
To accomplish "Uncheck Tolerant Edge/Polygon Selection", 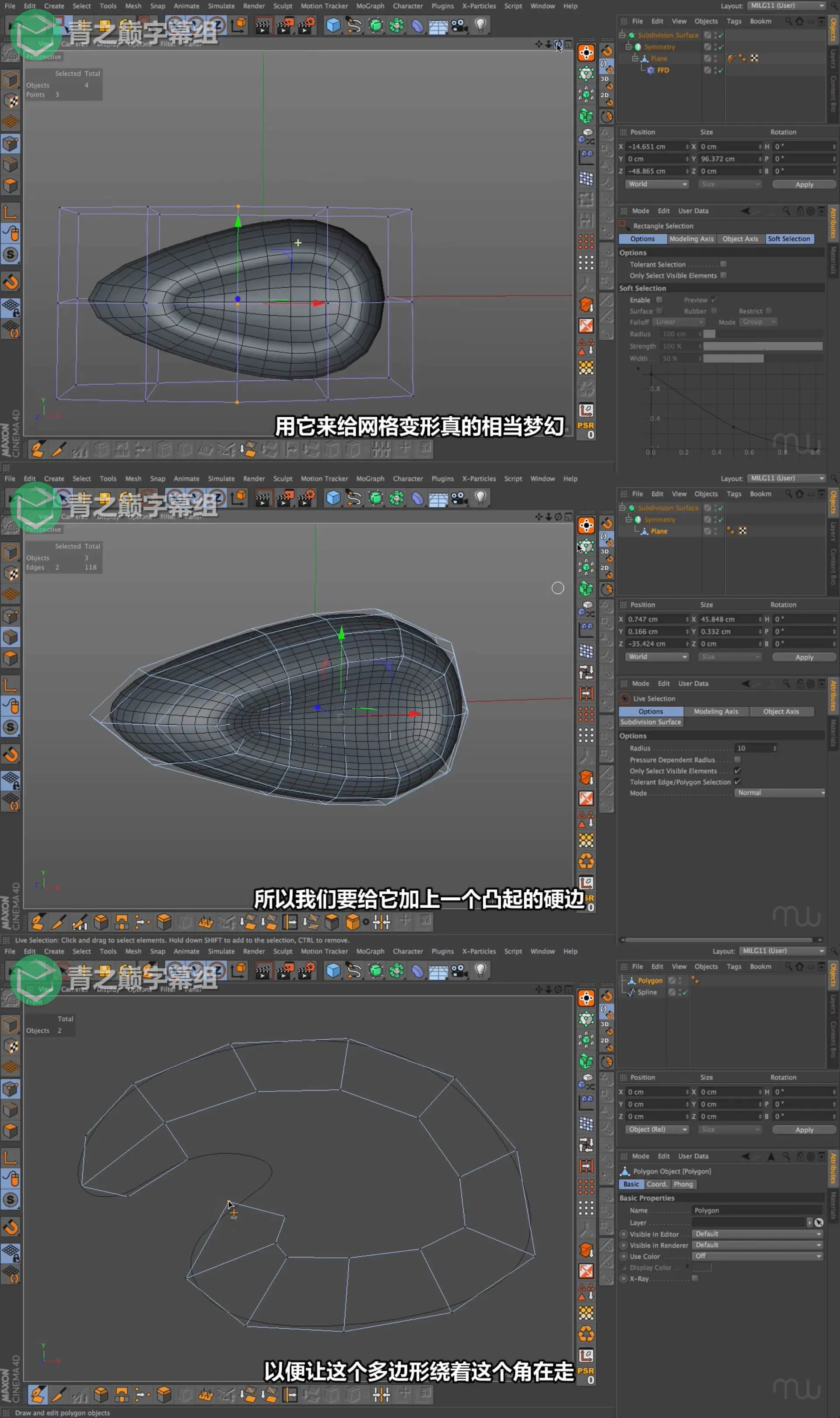I will click(x=737, y=782).
